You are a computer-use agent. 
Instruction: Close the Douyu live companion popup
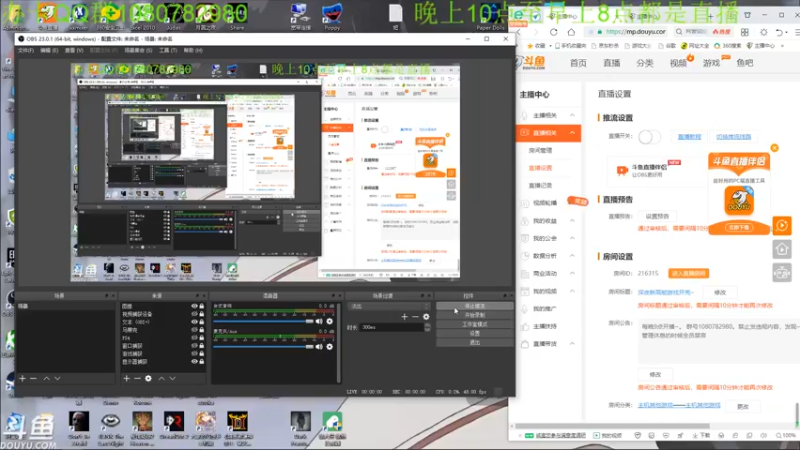[774, 148]
